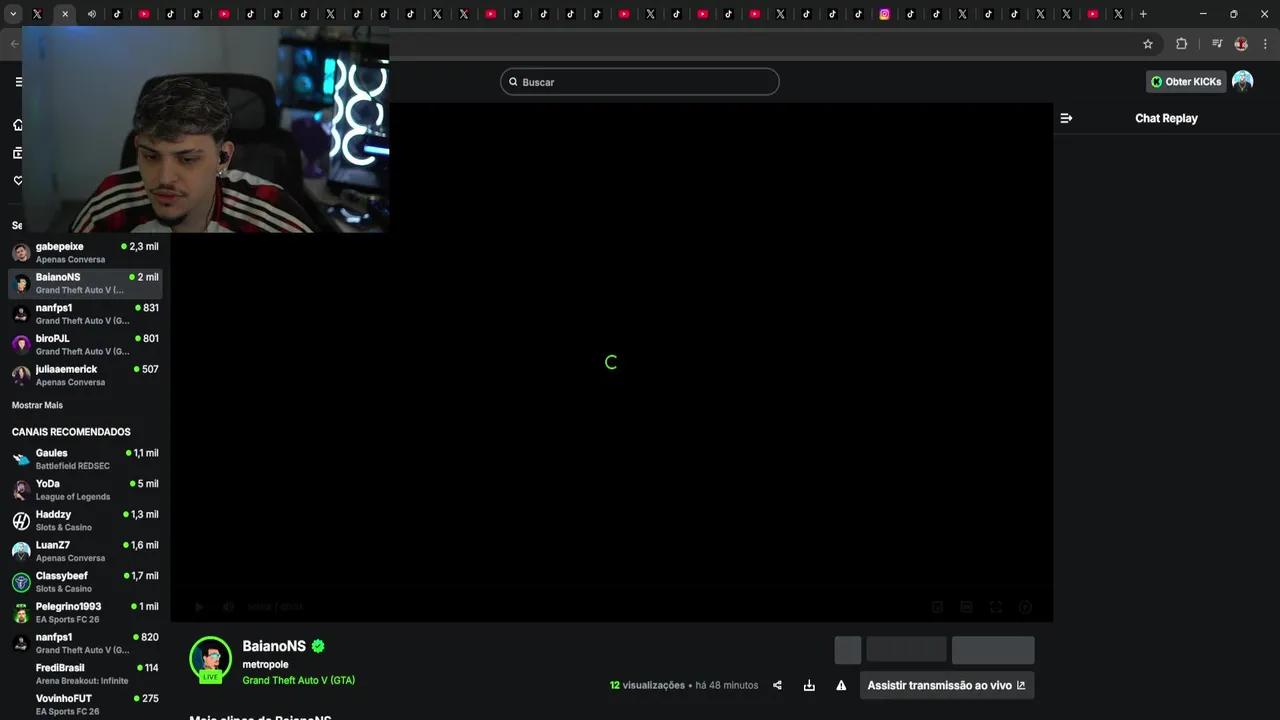Open Pelegrino1993 recommended channel
The width and height of the screenshot is (1280, 720).
[85, 612]
